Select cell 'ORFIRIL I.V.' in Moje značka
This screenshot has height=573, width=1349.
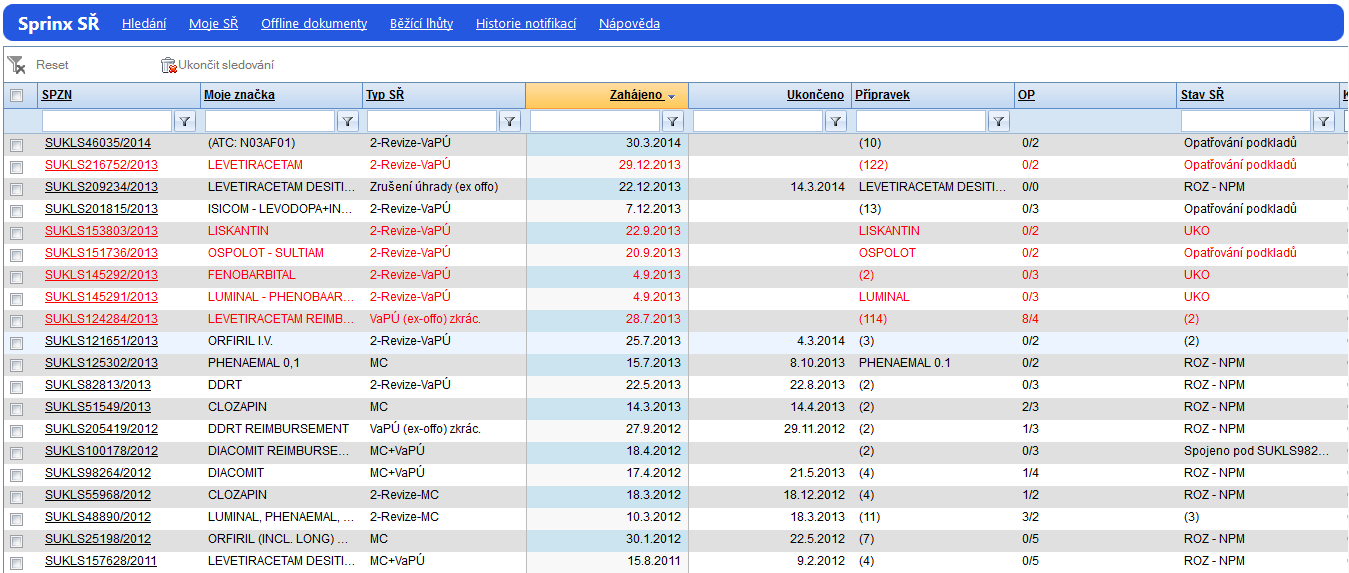pos(239,341)
